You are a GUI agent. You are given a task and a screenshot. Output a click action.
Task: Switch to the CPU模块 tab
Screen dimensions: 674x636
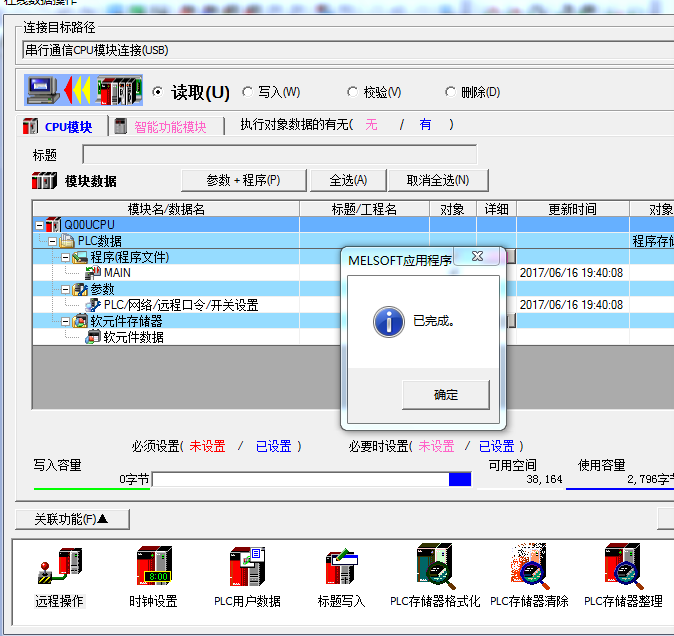[x=58, y=127]
